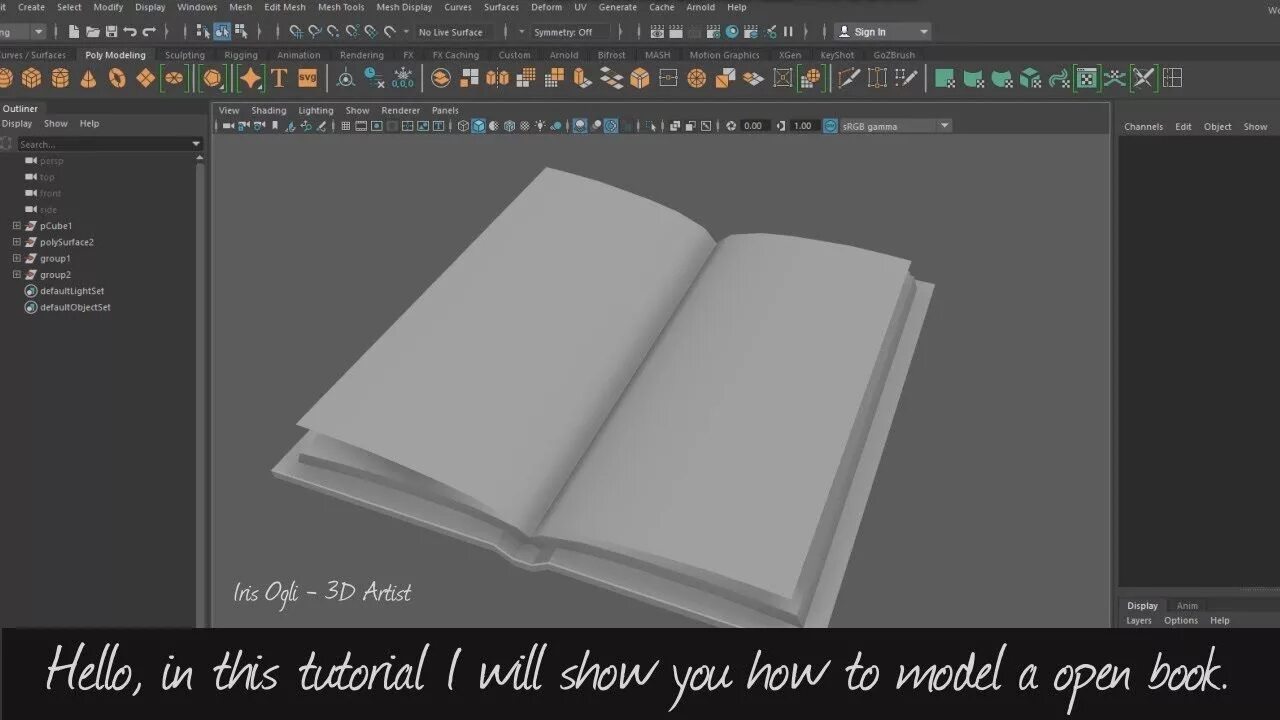Toggle the Select by component type mode
The width and height of the screenshot is (1280, 720).
tap(240, 32)
